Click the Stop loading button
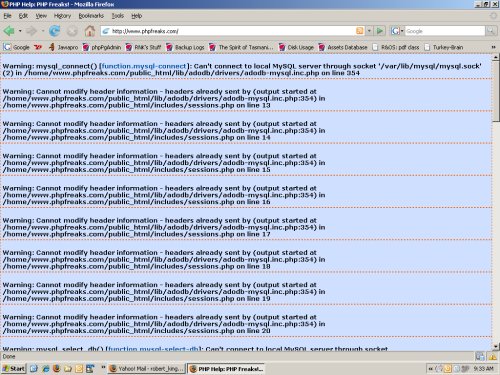 tap(72, 31)
